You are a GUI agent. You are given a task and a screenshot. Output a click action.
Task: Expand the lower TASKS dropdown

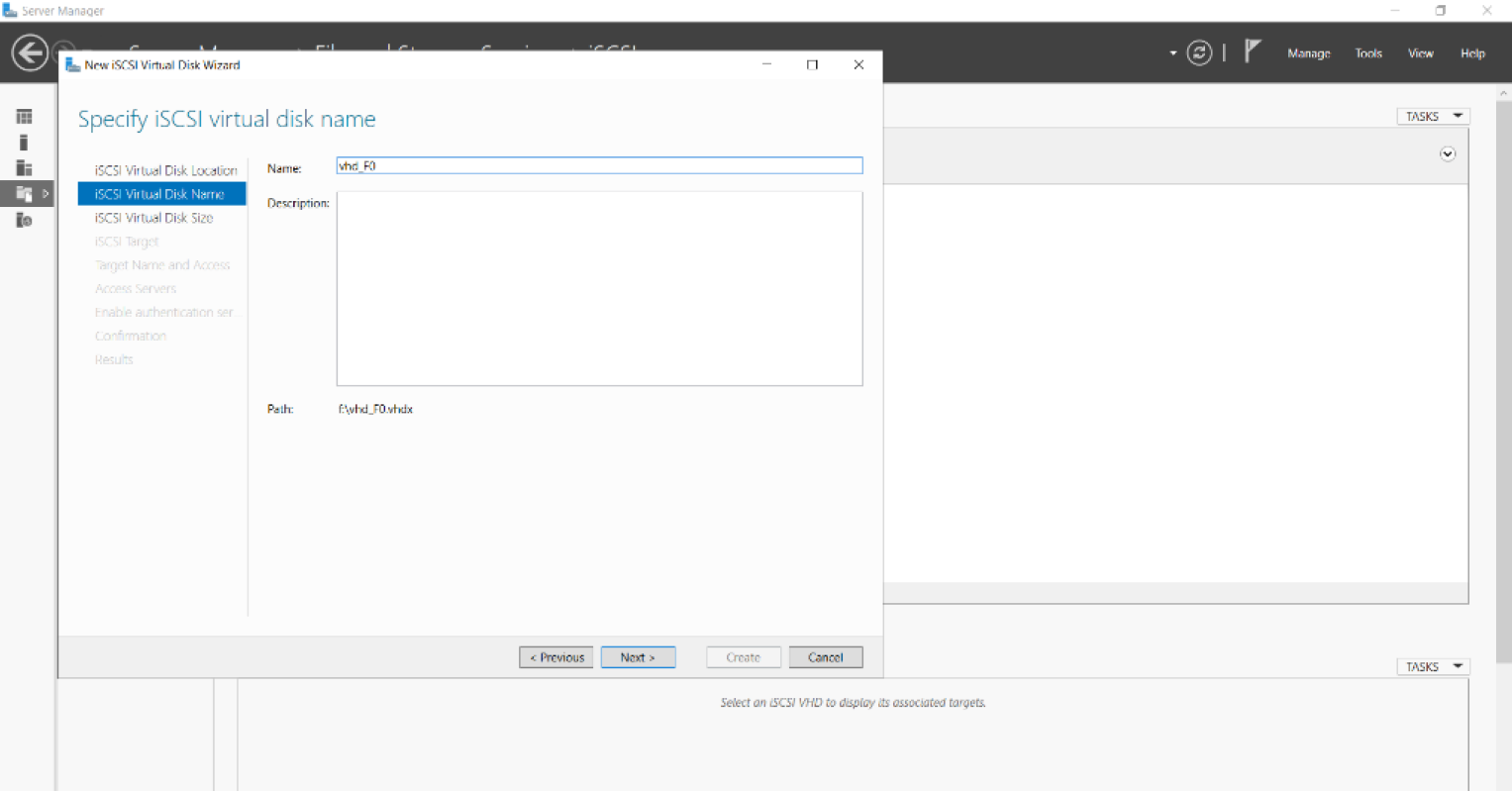1433,667
